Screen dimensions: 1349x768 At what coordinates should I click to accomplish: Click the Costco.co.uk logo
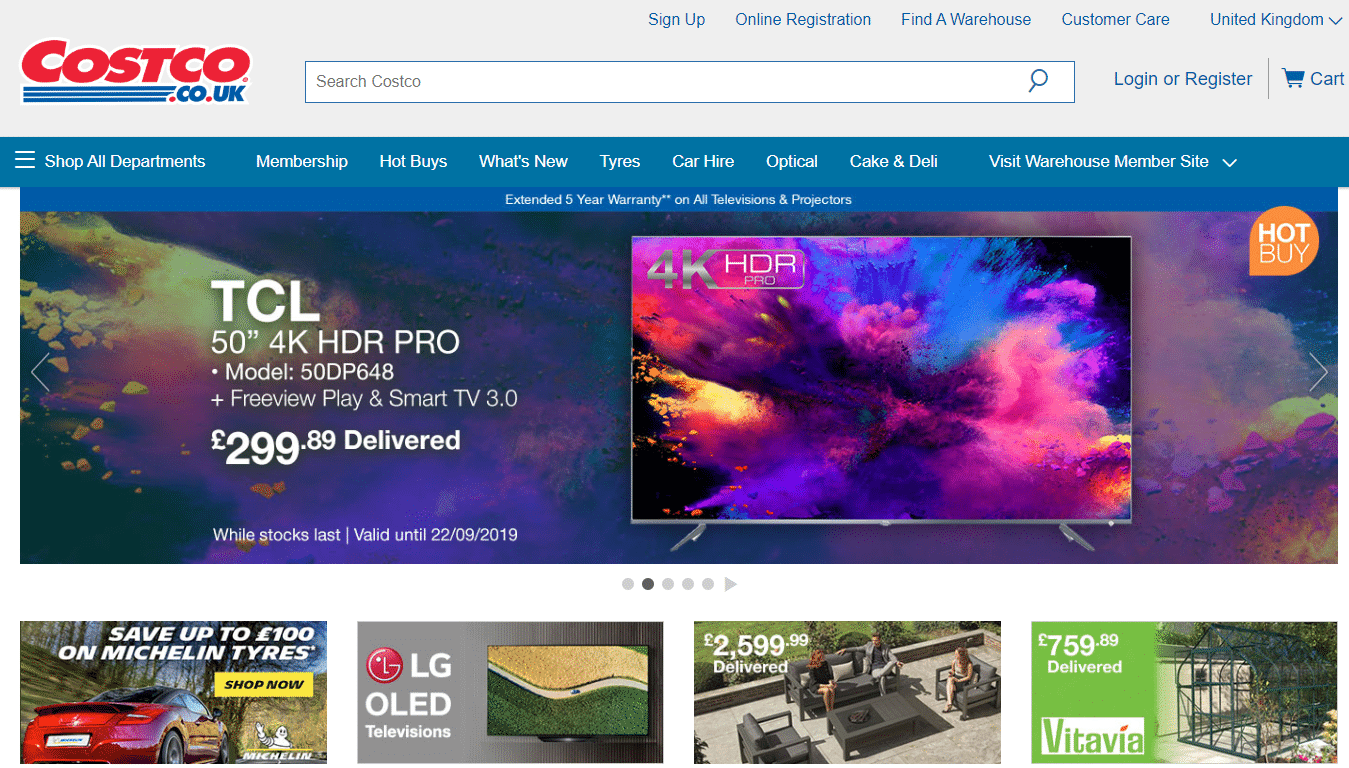135,71
